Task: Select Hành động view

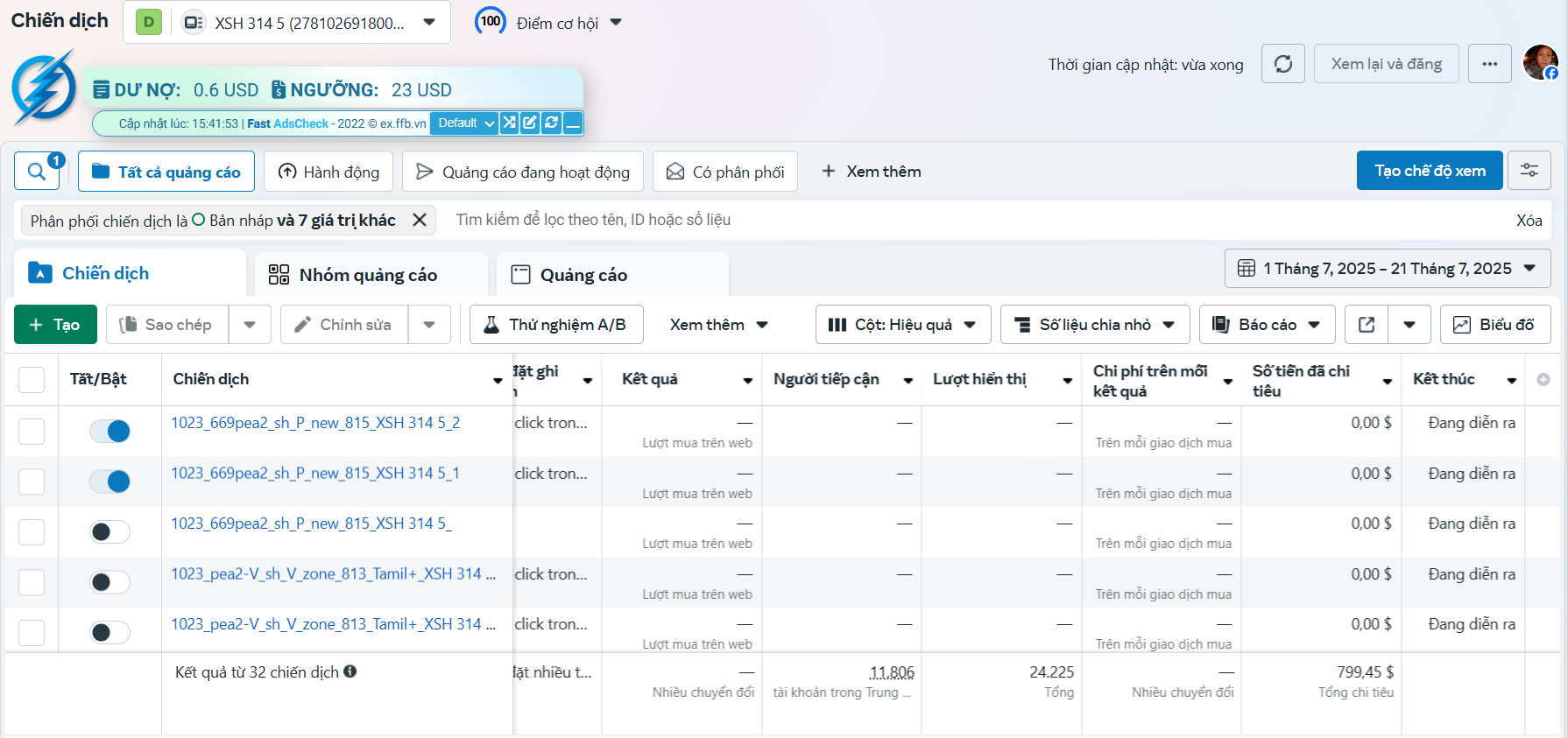Action: tap(328, 172)
